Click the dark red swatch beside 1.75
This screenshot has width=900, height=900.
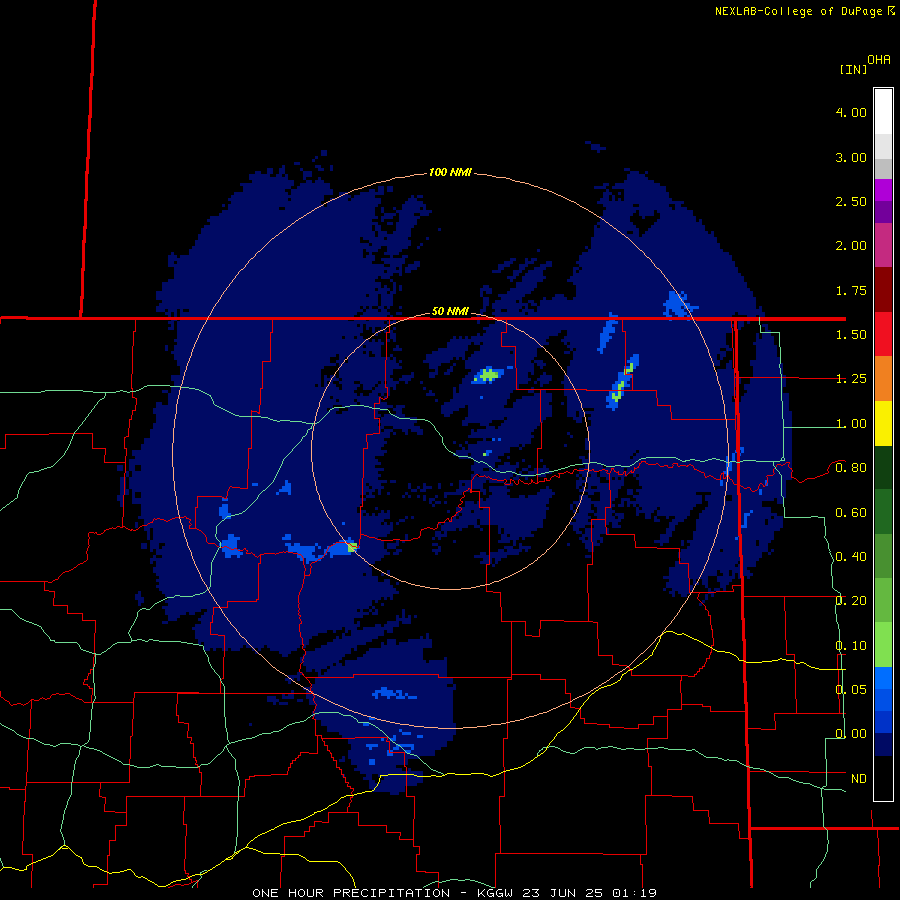coord(883,290)
